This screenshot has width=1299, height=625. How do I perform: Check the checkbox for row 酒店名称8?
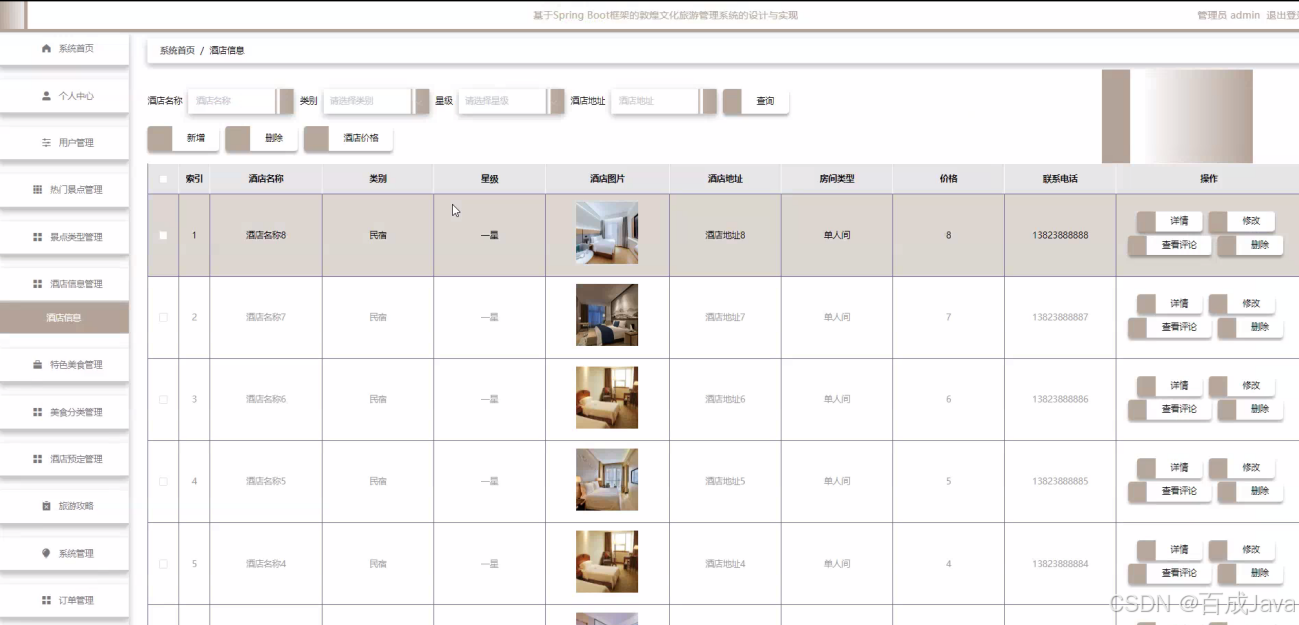click(x=163, y=235)
